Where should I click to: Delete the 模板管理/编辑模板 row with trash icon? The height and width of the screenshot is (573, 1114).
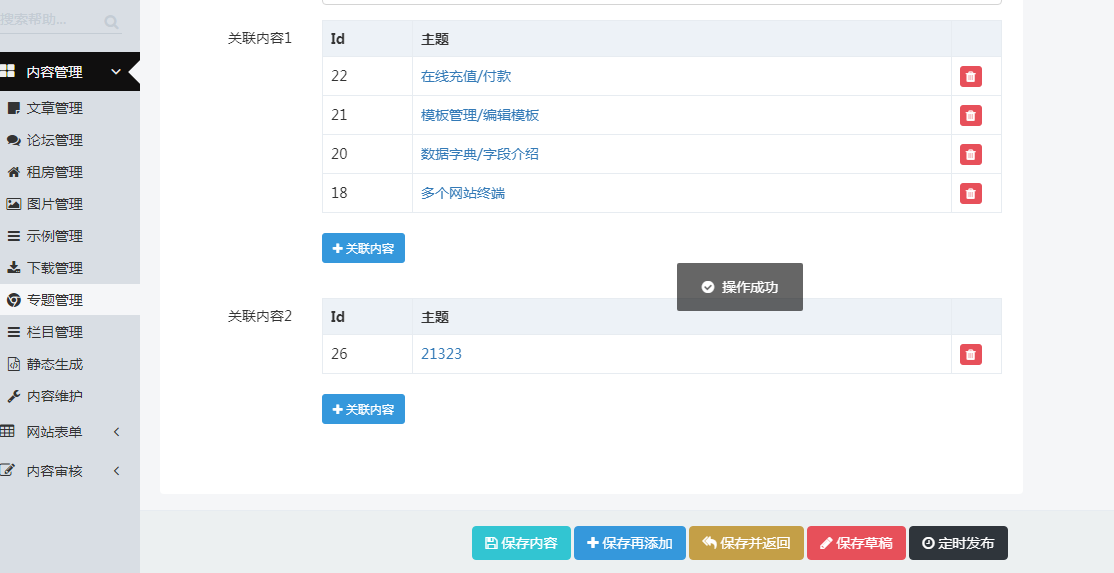tap(970, 116)
